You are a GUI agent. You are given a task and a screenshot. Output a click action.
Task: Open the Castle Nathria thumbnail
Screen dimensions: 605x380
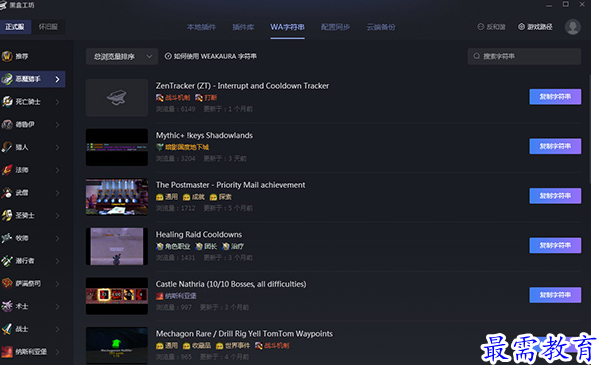tap(117, 296)
